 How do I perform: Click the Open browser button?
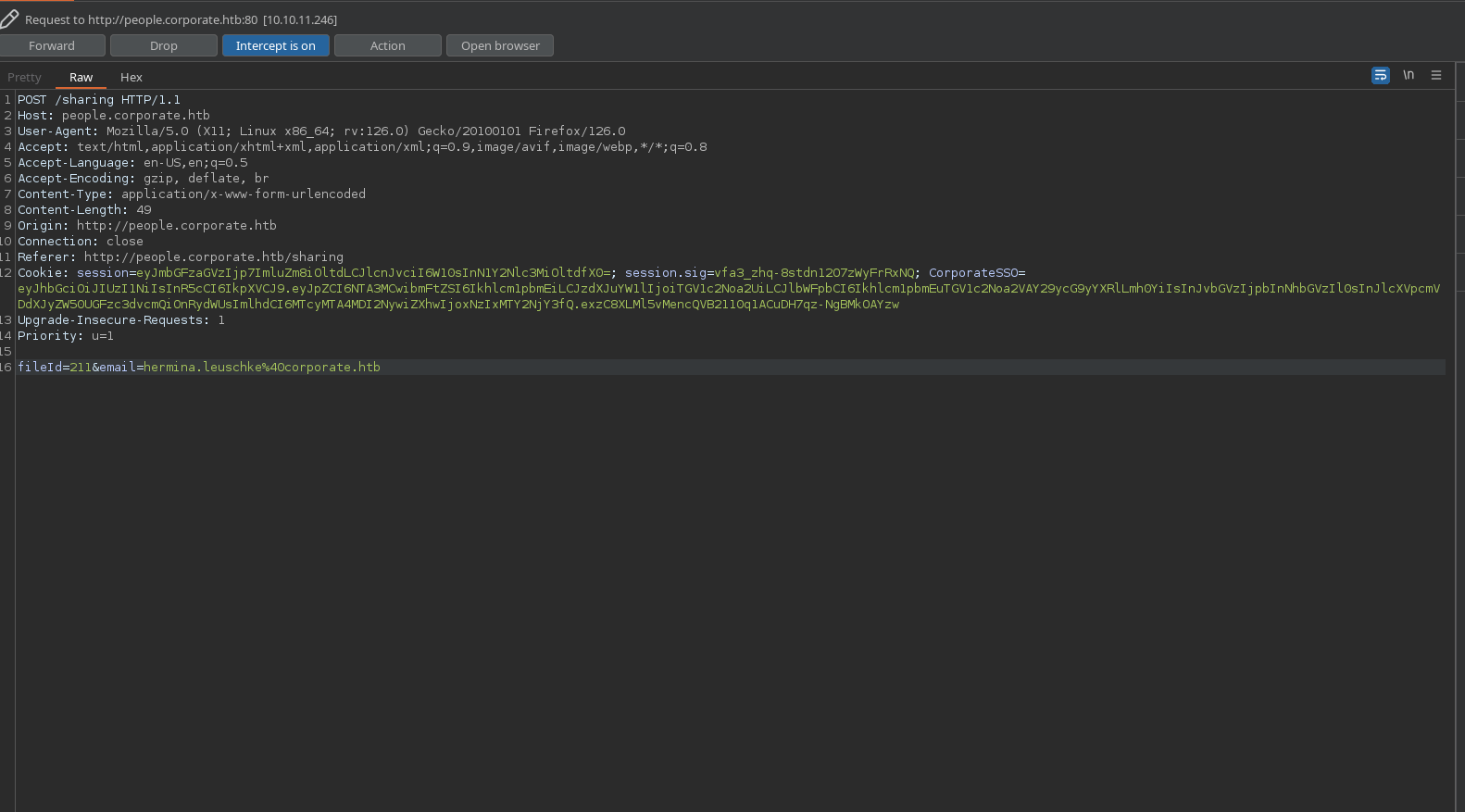[x=500, y=45]
